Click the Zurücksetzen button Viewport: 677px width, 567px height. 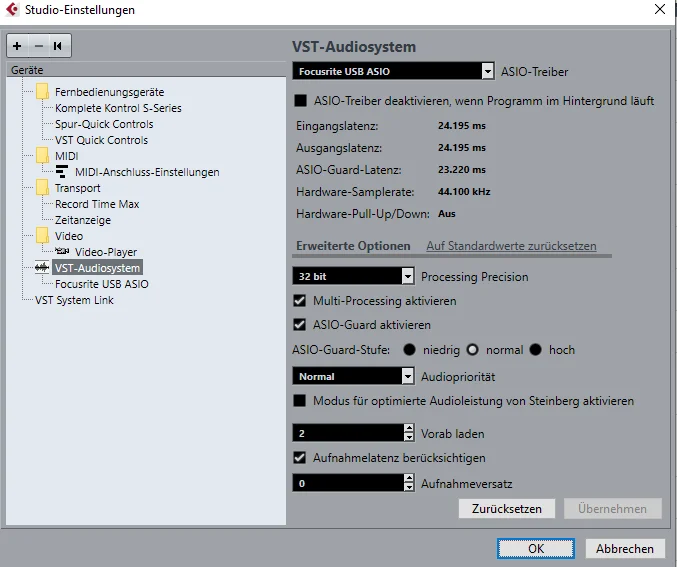coord(506,509)
